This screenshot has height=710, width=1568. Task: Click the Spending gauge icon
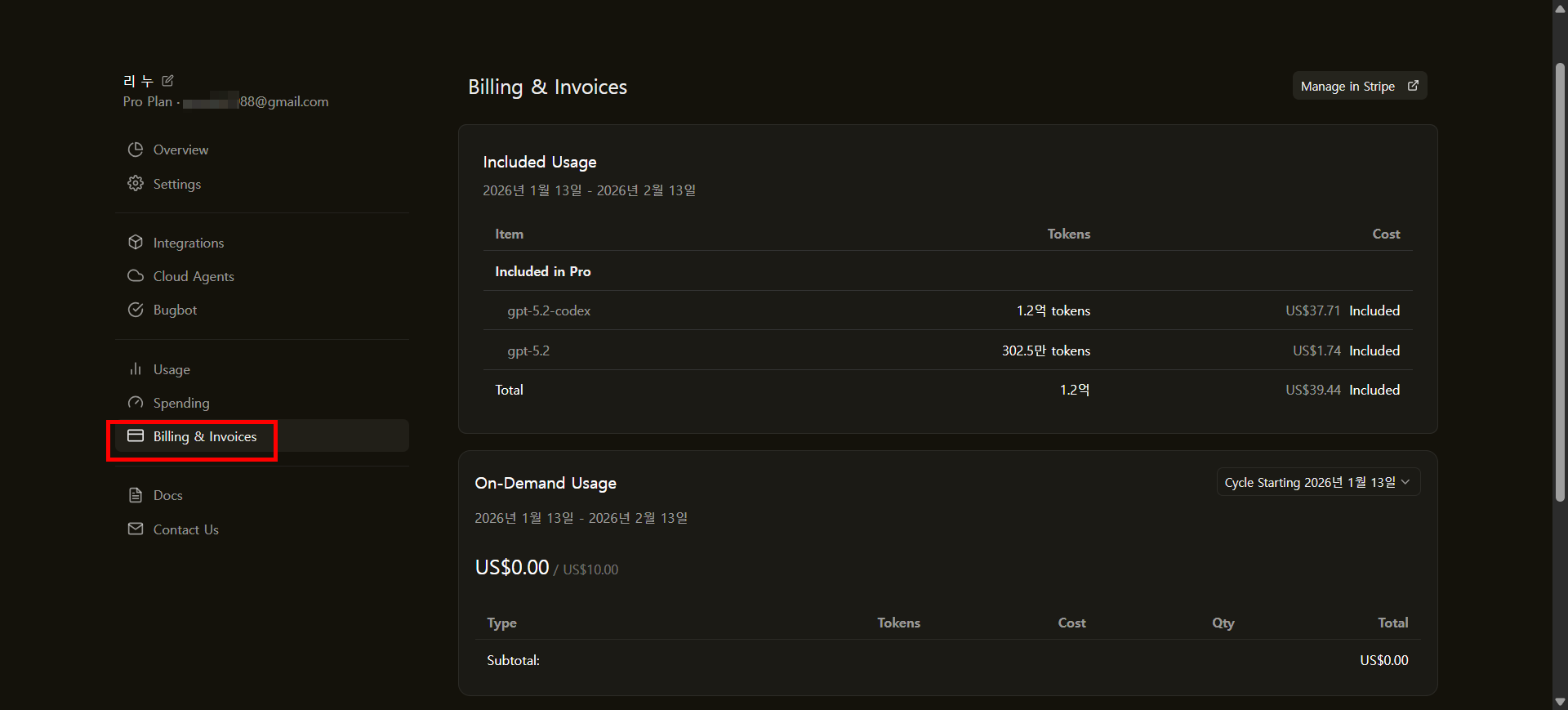(x=136, y=403)
